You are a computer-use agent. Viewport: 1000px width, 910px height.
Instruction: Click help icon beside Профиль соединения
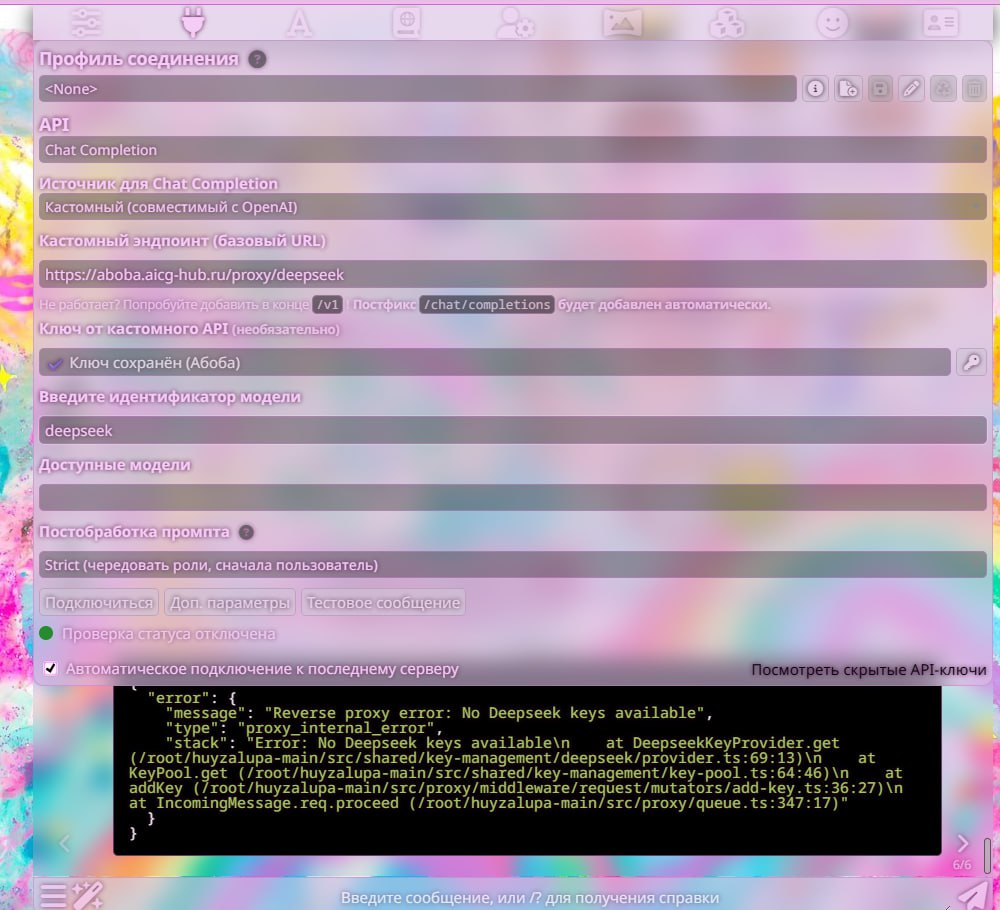pyautogui.click(x=257, y=59)
